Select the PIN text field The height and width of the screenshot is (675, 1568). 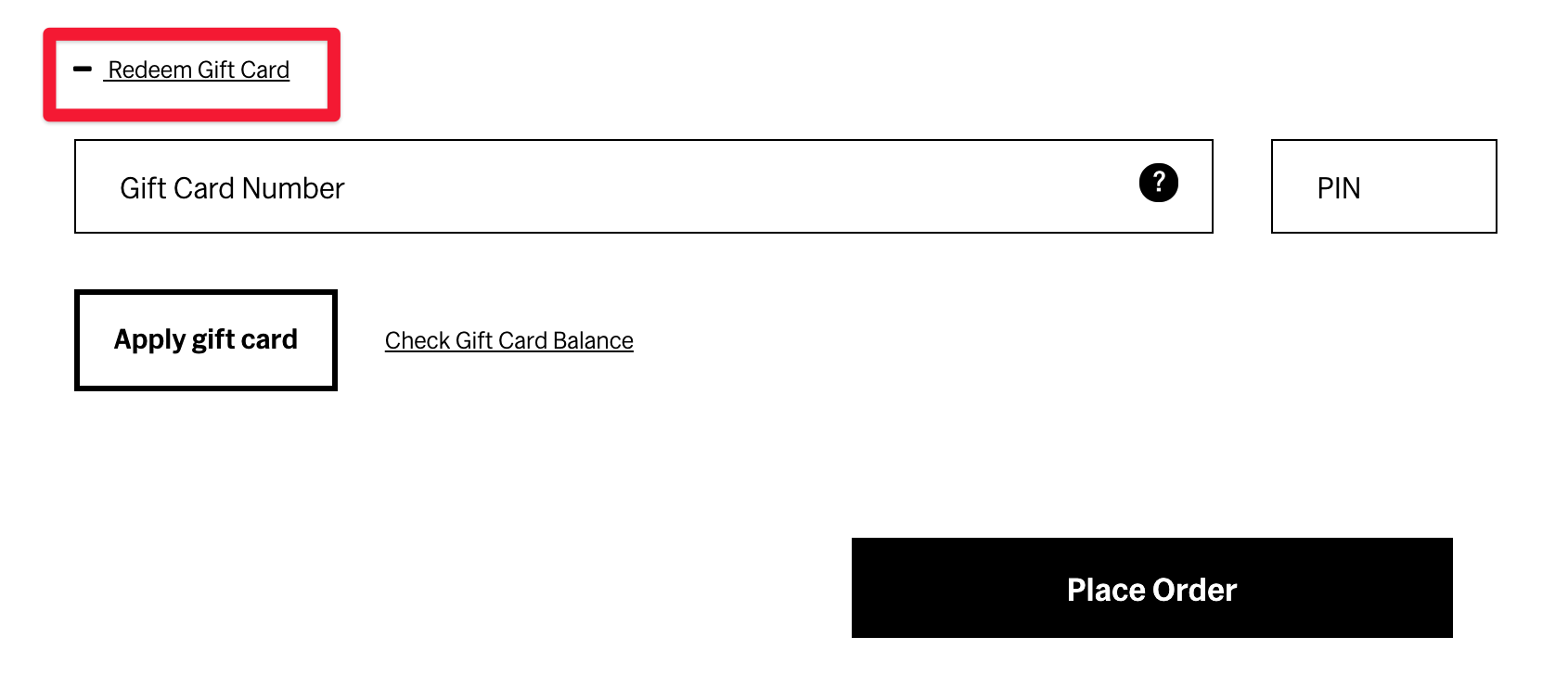1383,186
